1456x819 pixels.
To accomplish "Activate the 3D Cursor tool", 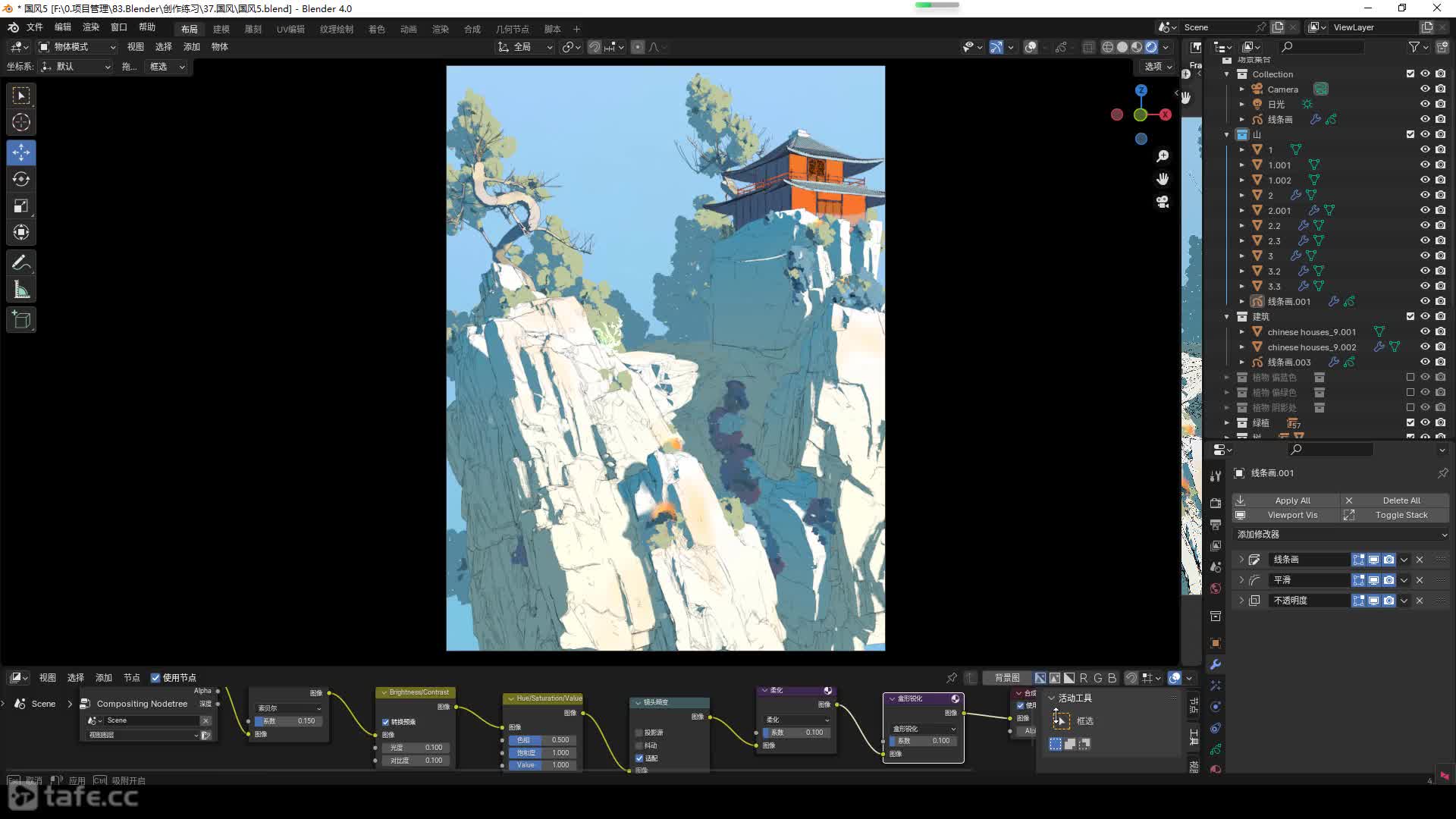I will (x=21, y=122).
